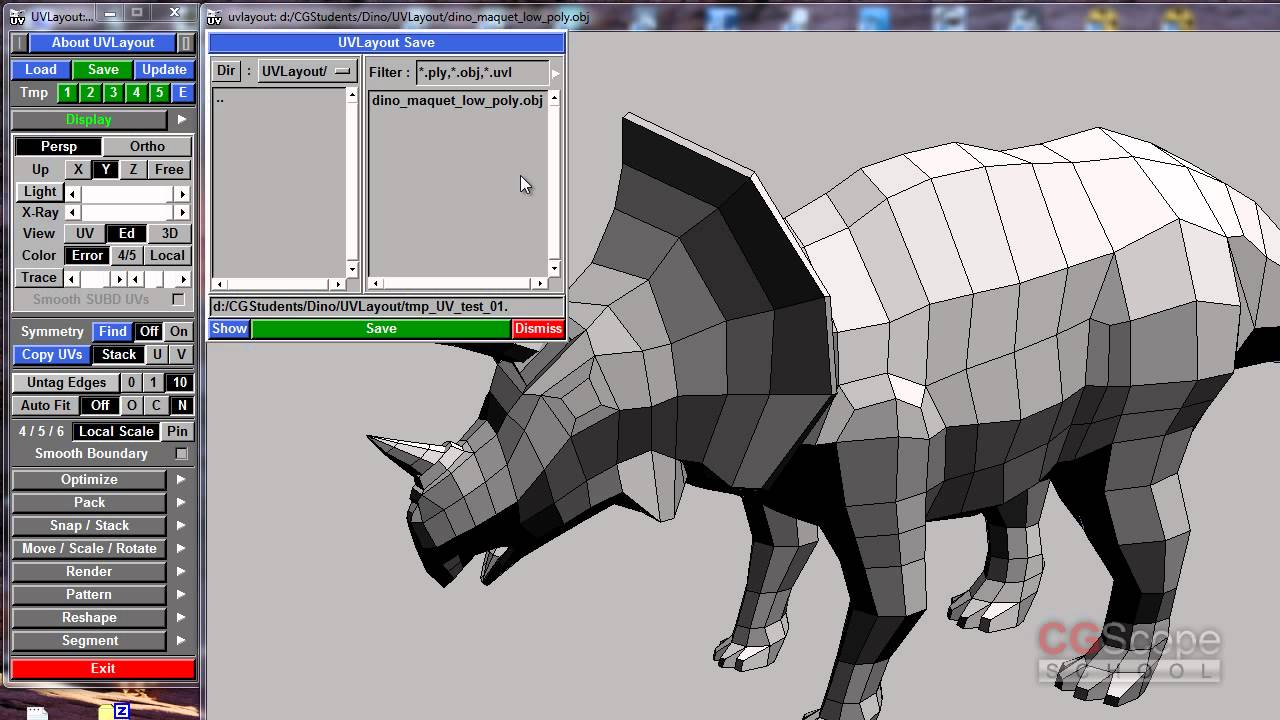Set Untag Edges value to 0

[x=131, y=383]
